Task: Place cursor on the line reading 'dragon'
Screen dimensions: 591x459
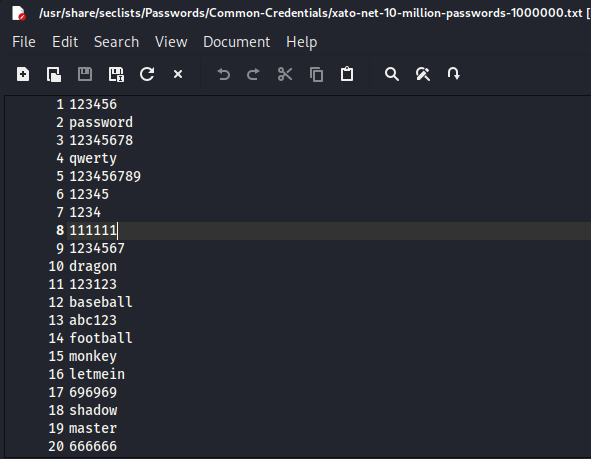Action: click(93, 266)
